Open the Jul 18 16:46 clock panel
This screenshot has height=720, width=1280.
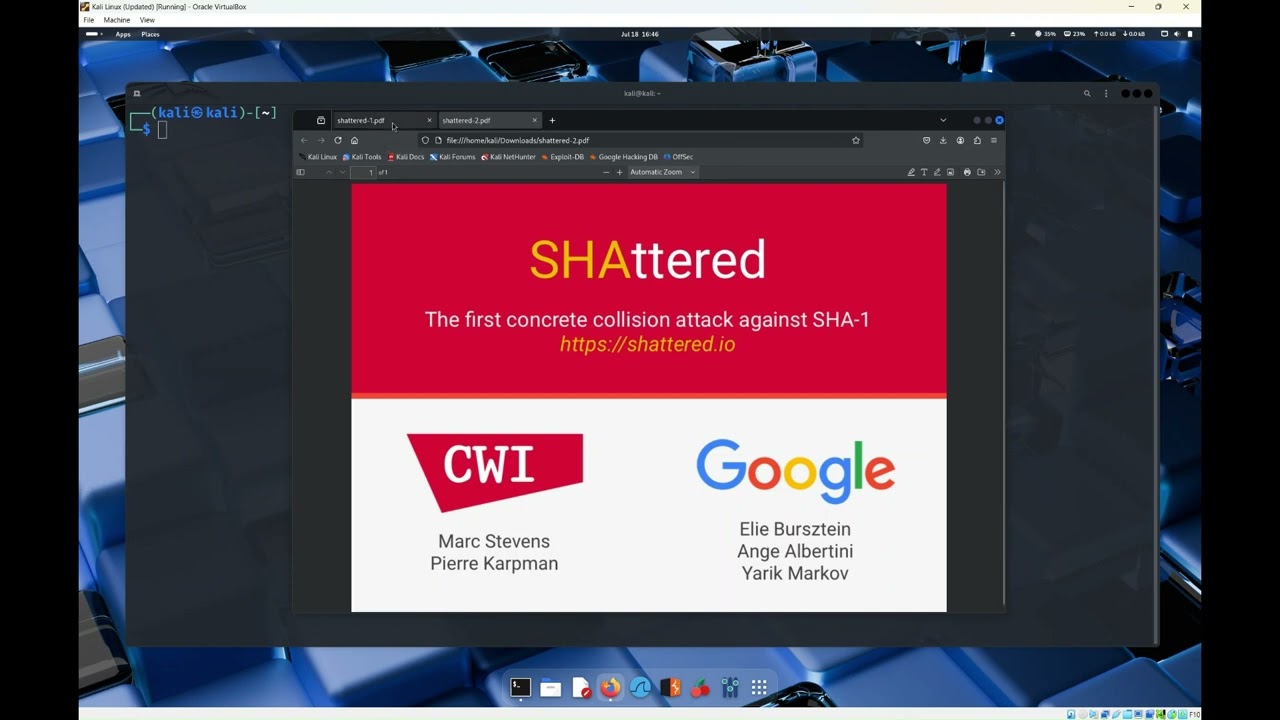pos(640,34)
